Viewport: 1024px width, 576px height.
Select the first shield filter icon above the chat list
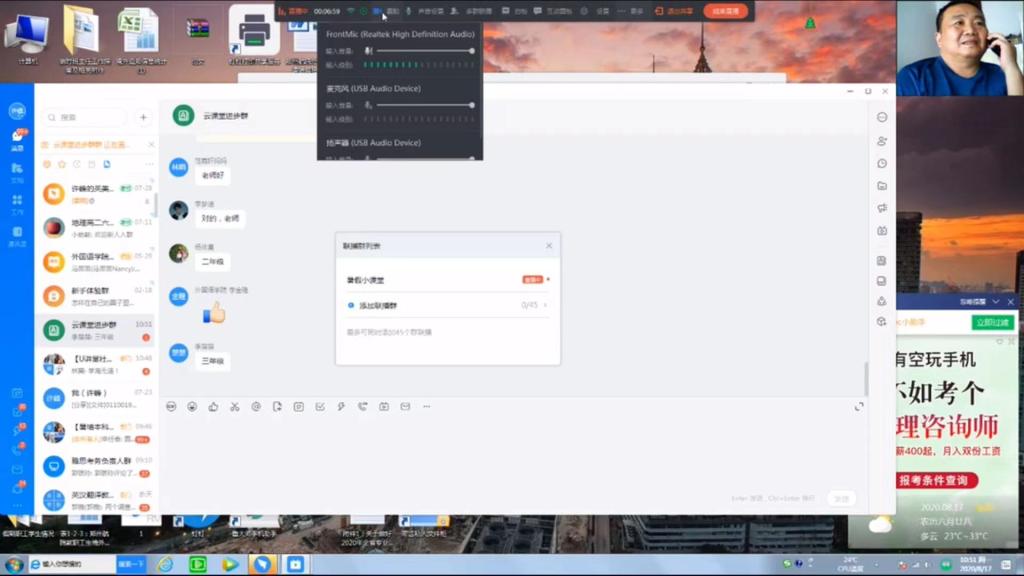click(x=47, y=164)
